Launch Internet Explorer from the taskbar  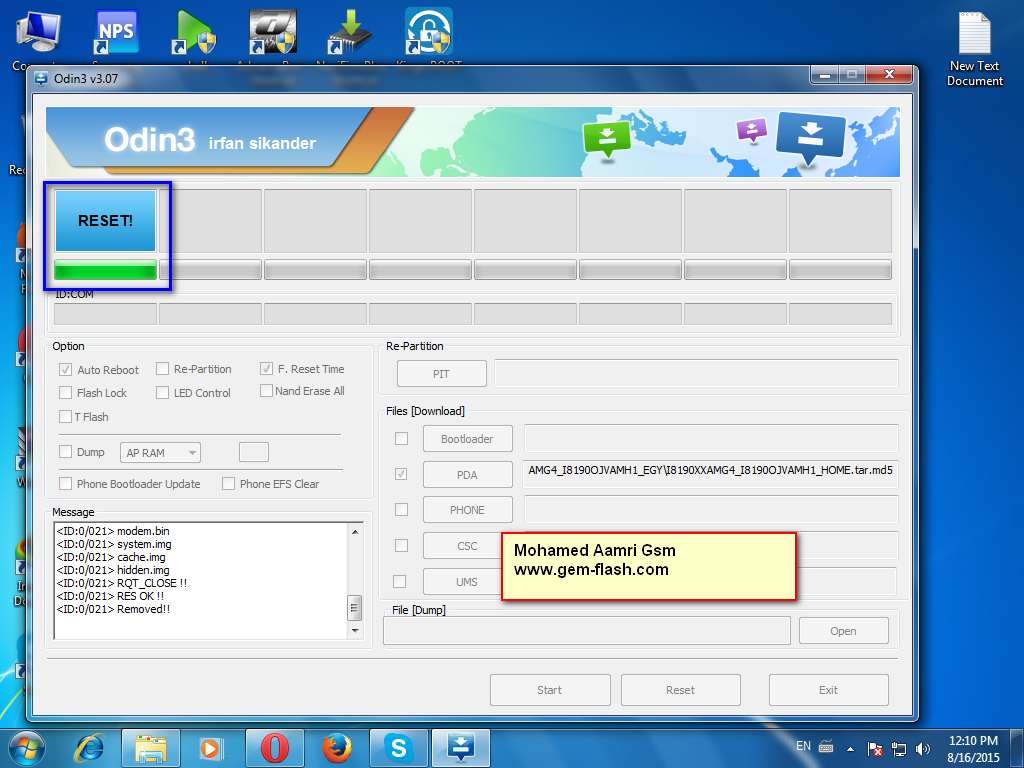[x=89, y=748]
